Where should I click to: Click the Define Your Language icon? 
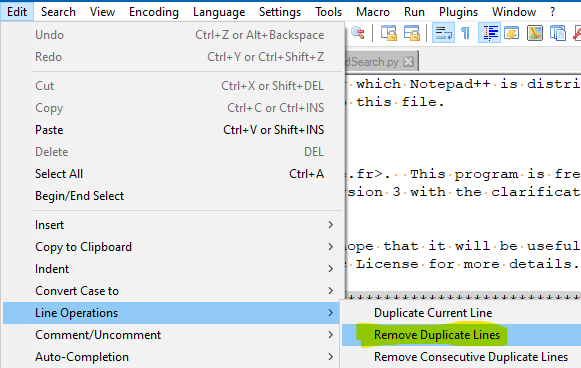pyautogui.click(x=512, y=33)
